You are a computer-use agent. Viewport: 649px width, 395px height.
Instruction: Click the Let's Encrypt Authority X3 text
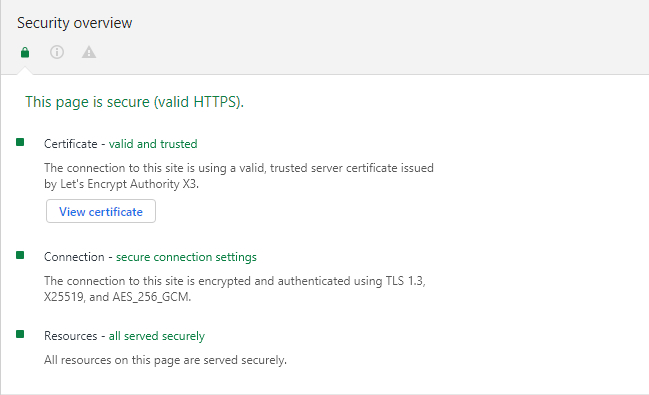(x=129, y=184)
